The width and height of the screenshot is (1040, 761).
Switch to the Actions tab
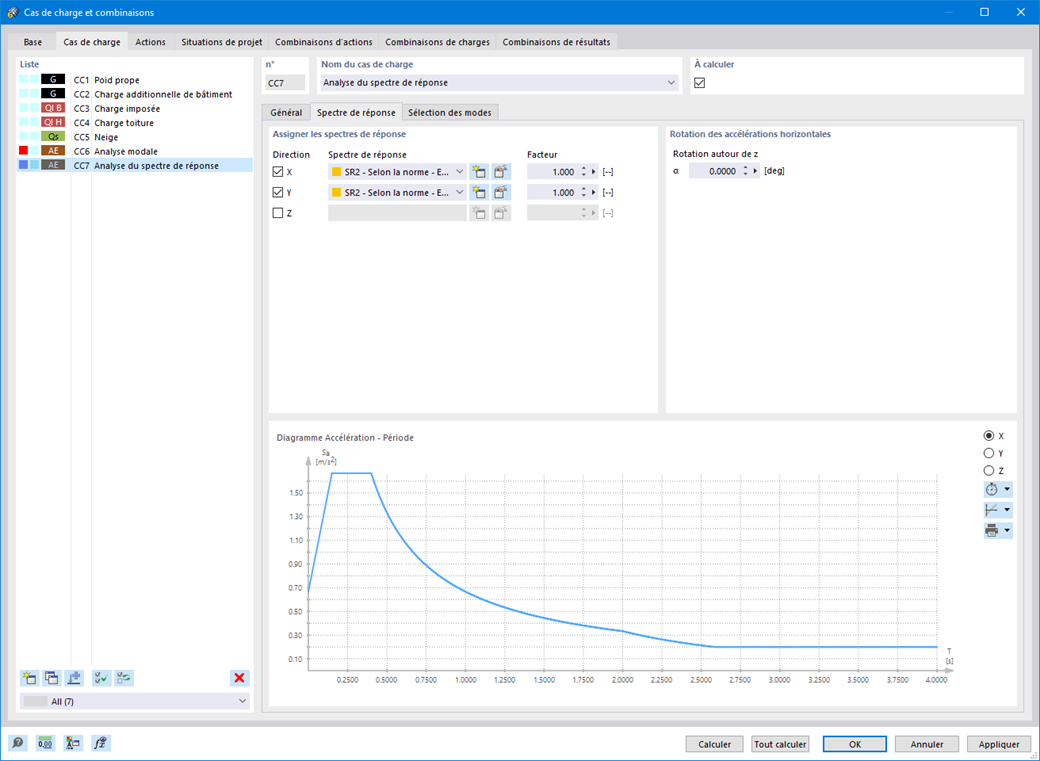pos(151,42)
